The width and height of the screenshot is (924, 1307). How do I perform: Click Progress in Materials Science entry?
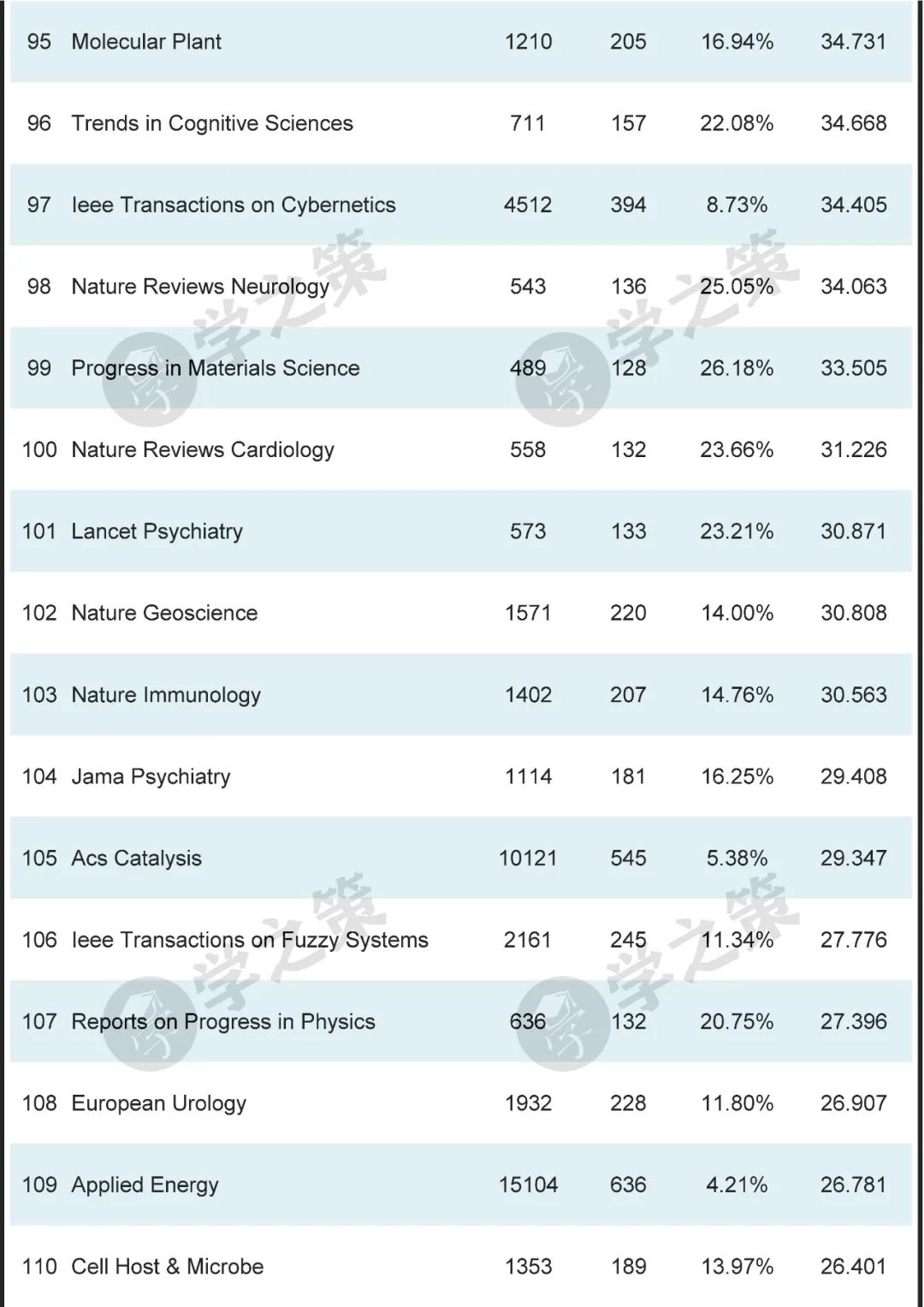coord(216,368)
